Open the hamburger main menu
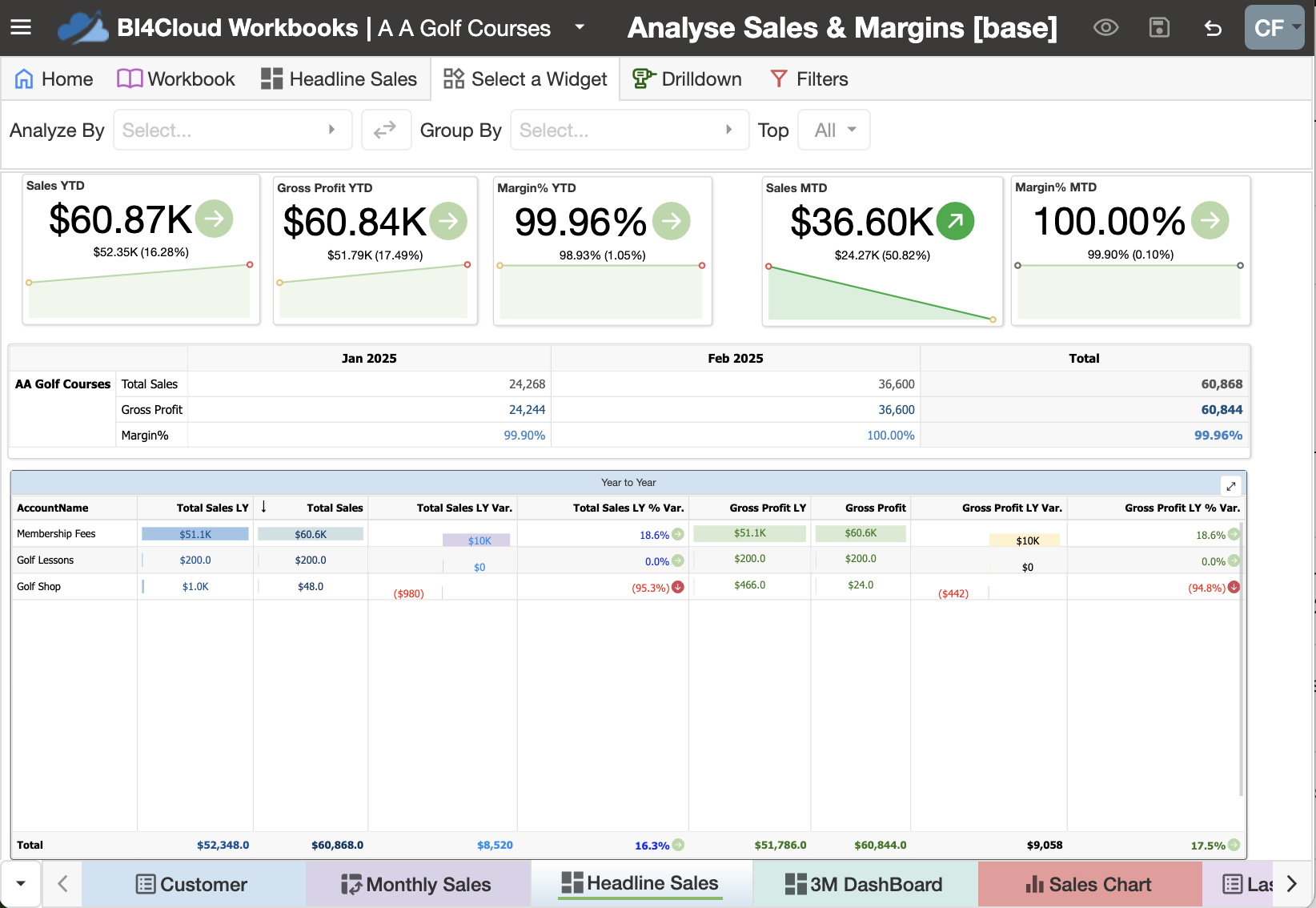 coord(21,28)
